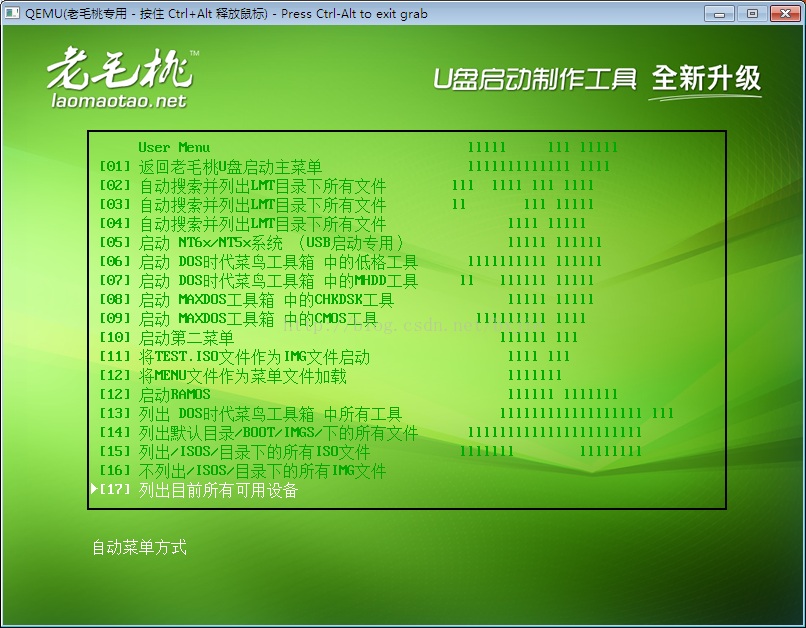The image size is (806, 628).
Task: Select [11] 将TEST.ISO文件作为IMG文件启动
Action: click(x=234, y=357)
